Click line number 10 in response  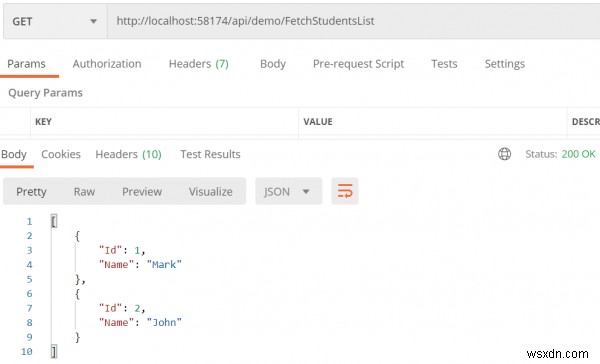coord(27,351)
